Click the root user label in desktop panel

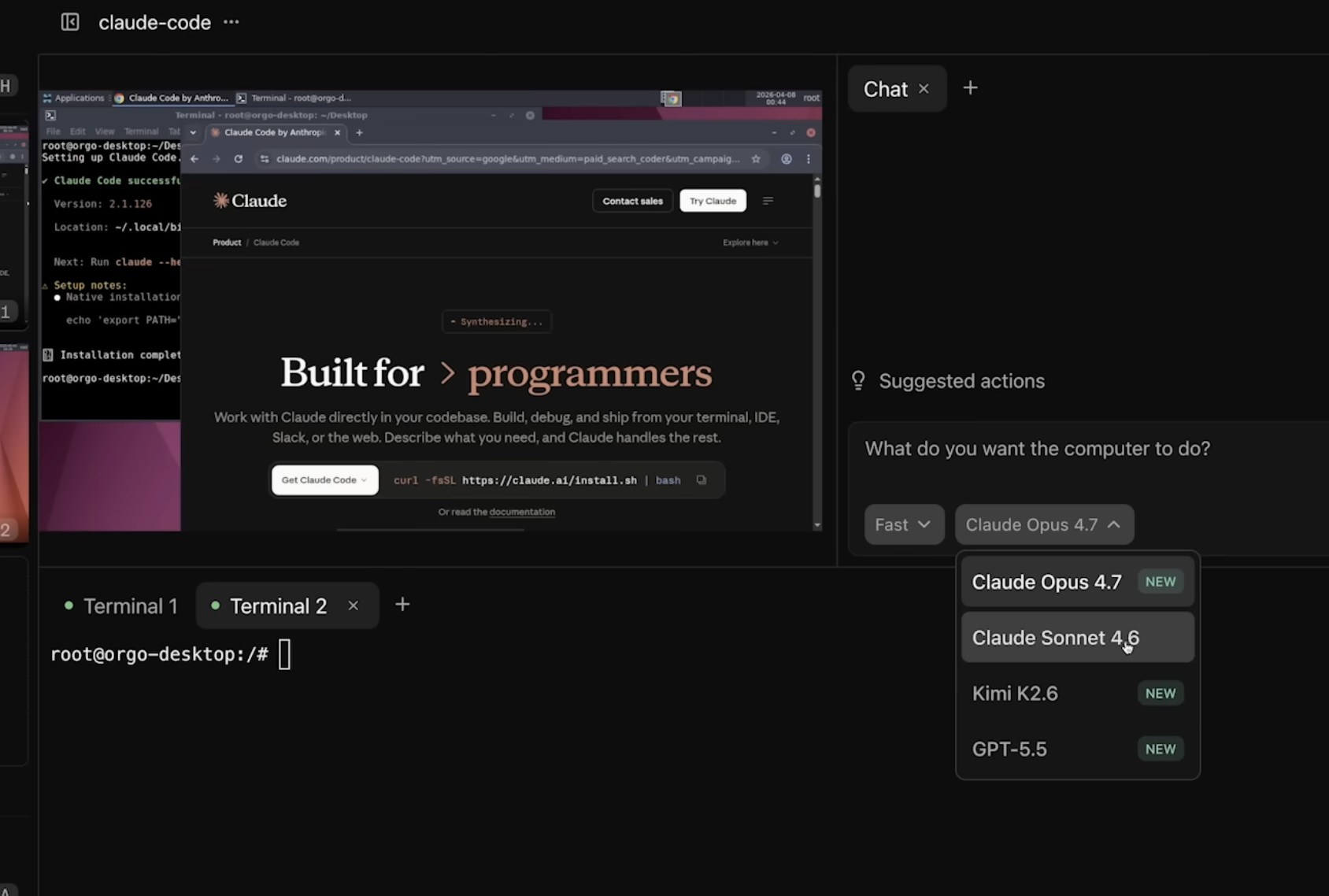click(x=811, y=98)
